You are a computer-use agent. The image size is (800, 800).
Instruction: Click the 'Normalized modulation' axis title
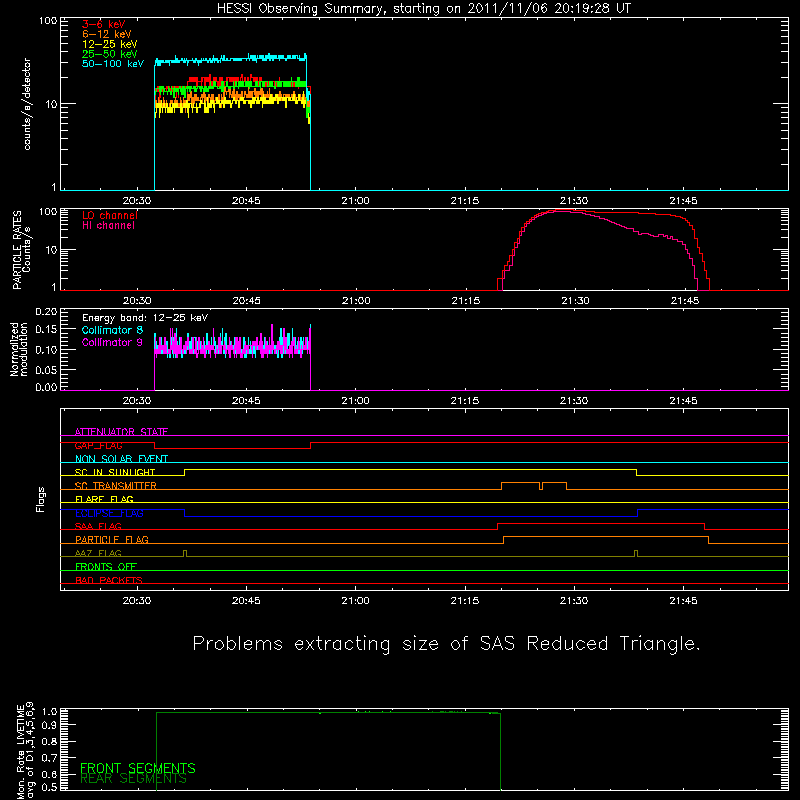coord(19,349)
